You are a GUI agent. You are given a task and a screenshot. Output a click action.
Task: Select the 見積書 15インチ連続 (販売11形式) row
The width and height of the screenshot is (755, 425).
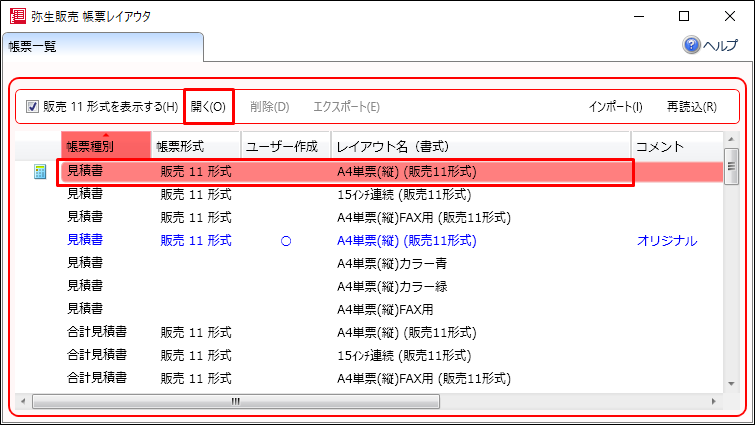pyautogui.click(x=369, y=194)
